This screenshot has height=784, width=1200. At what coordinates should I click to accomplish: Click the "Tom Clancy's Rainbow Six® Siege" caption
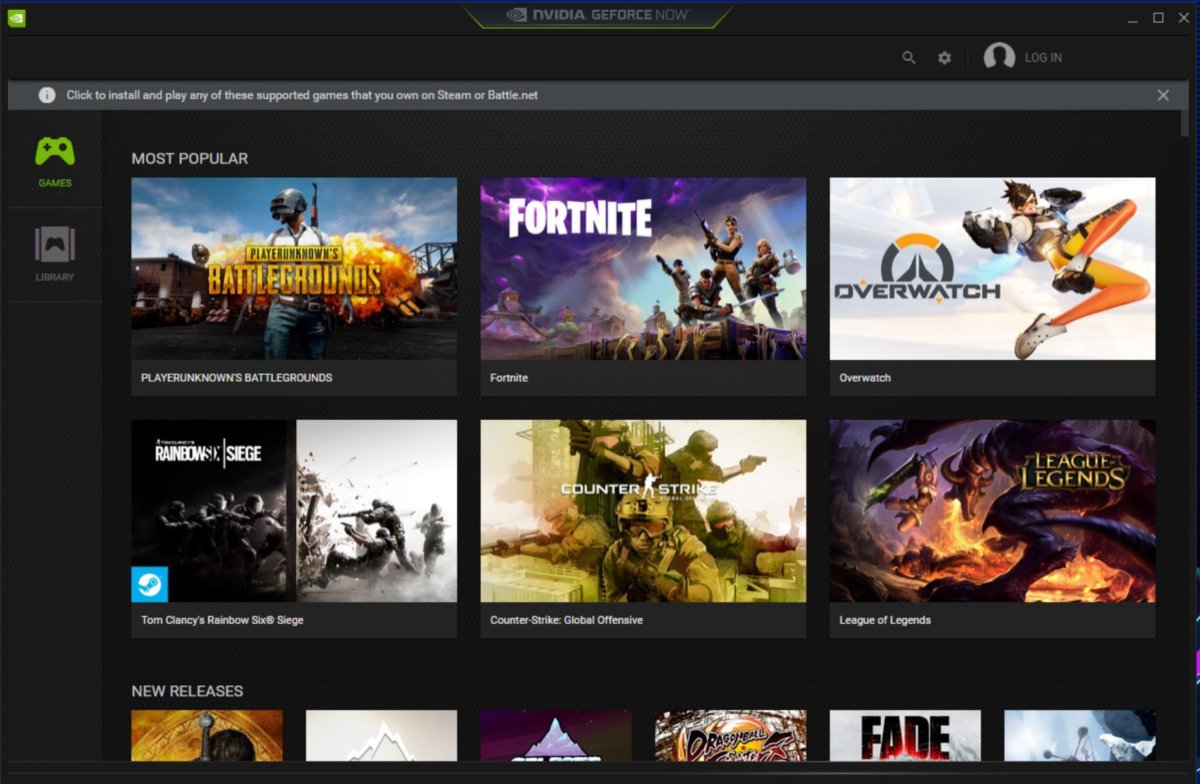click(x=222, y=620)
